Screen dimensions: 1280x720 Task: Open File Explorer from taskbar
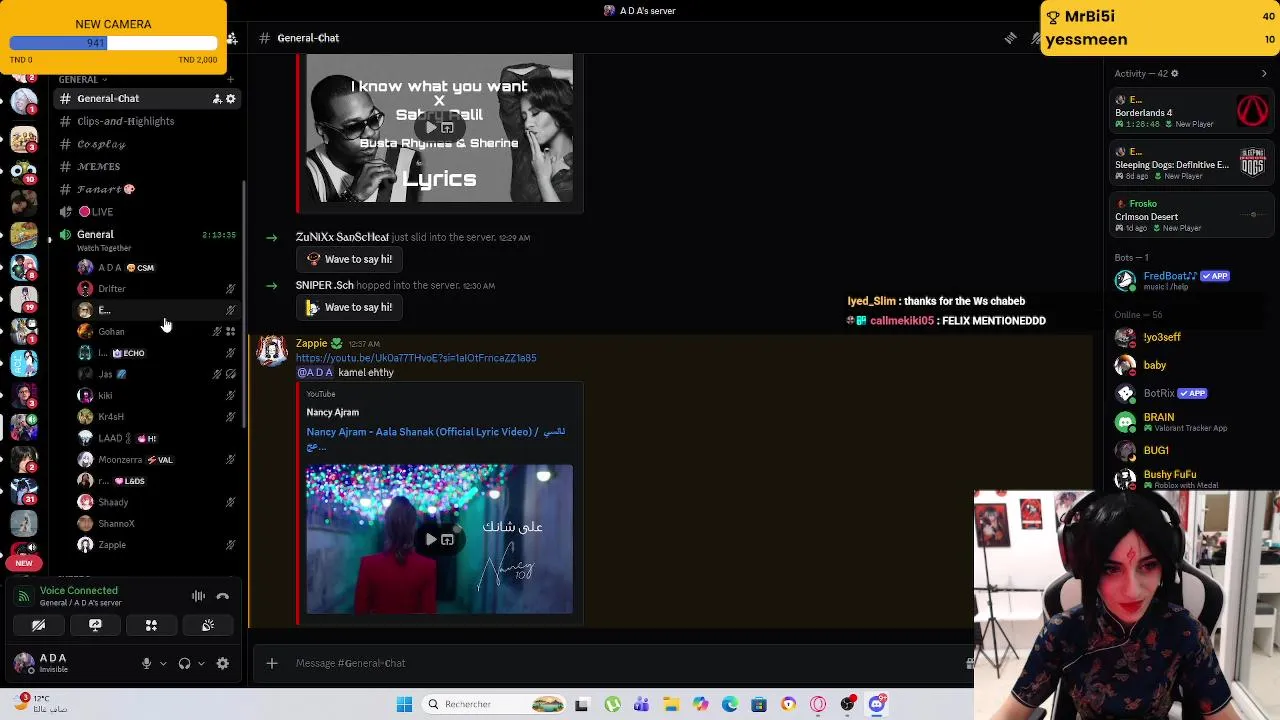pyautogui.click(x=671, y=704)
